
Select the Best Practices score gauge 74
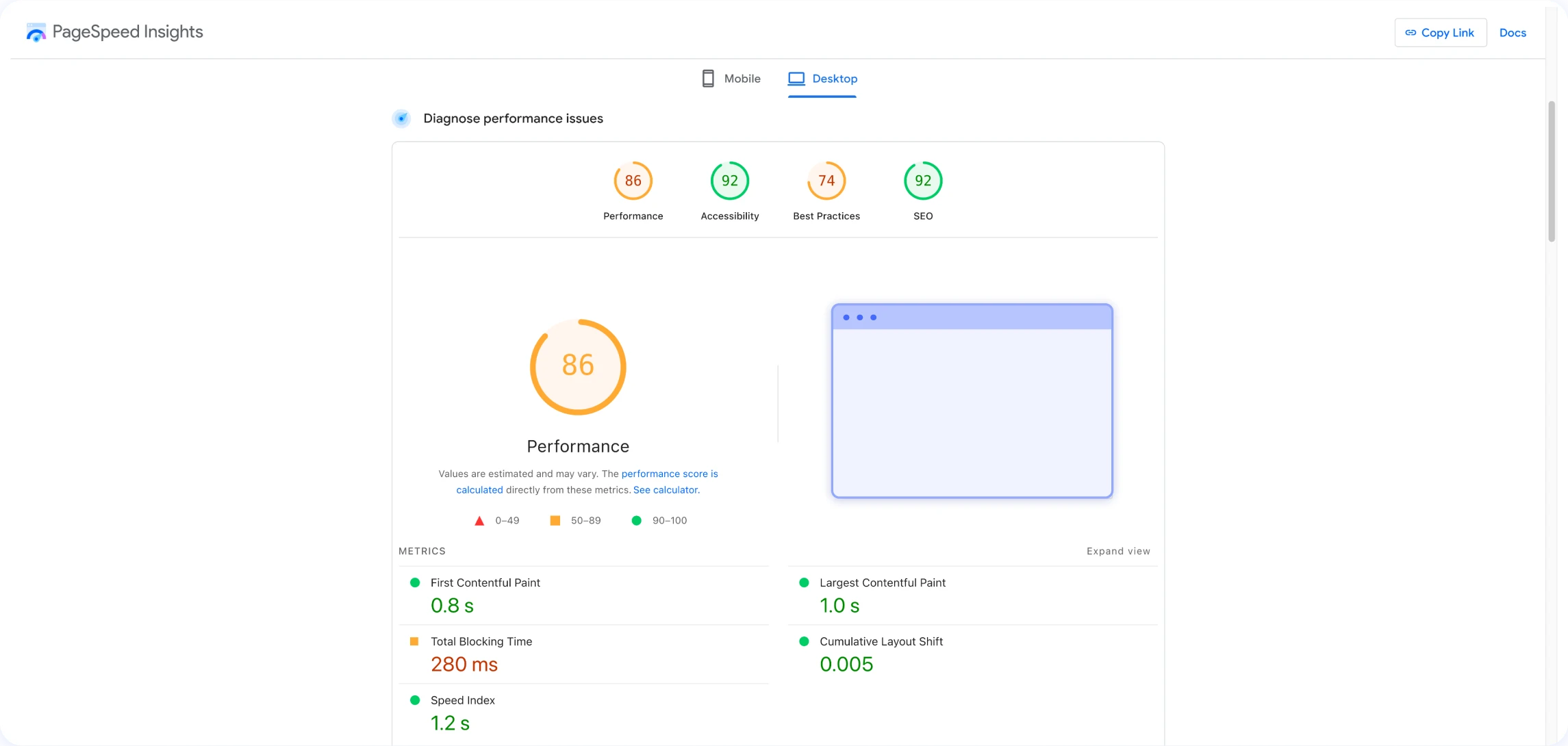coord(826,181)
